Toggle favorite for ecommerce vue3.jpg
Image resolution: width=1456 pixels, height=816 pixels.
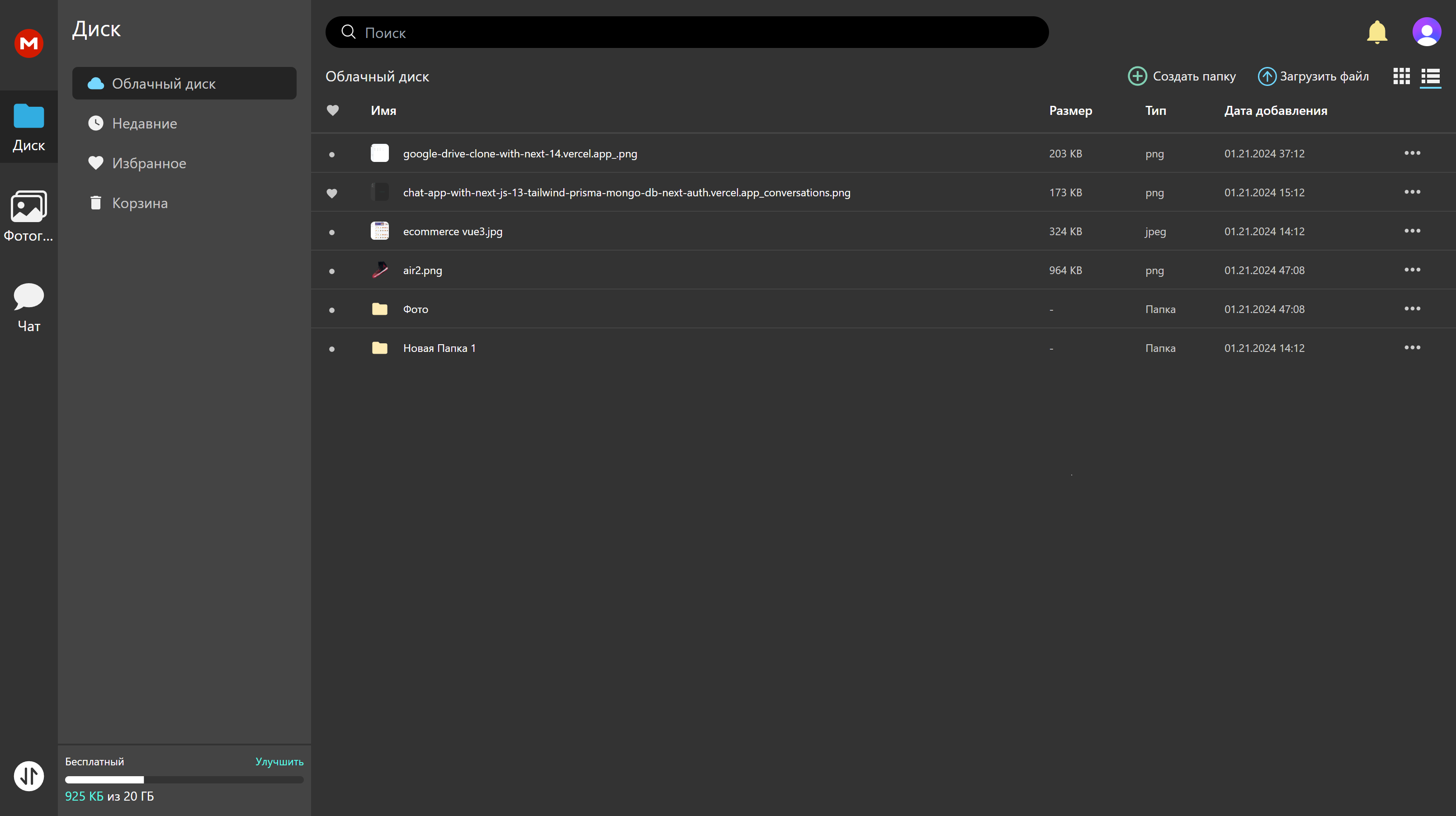click(332, 232)
